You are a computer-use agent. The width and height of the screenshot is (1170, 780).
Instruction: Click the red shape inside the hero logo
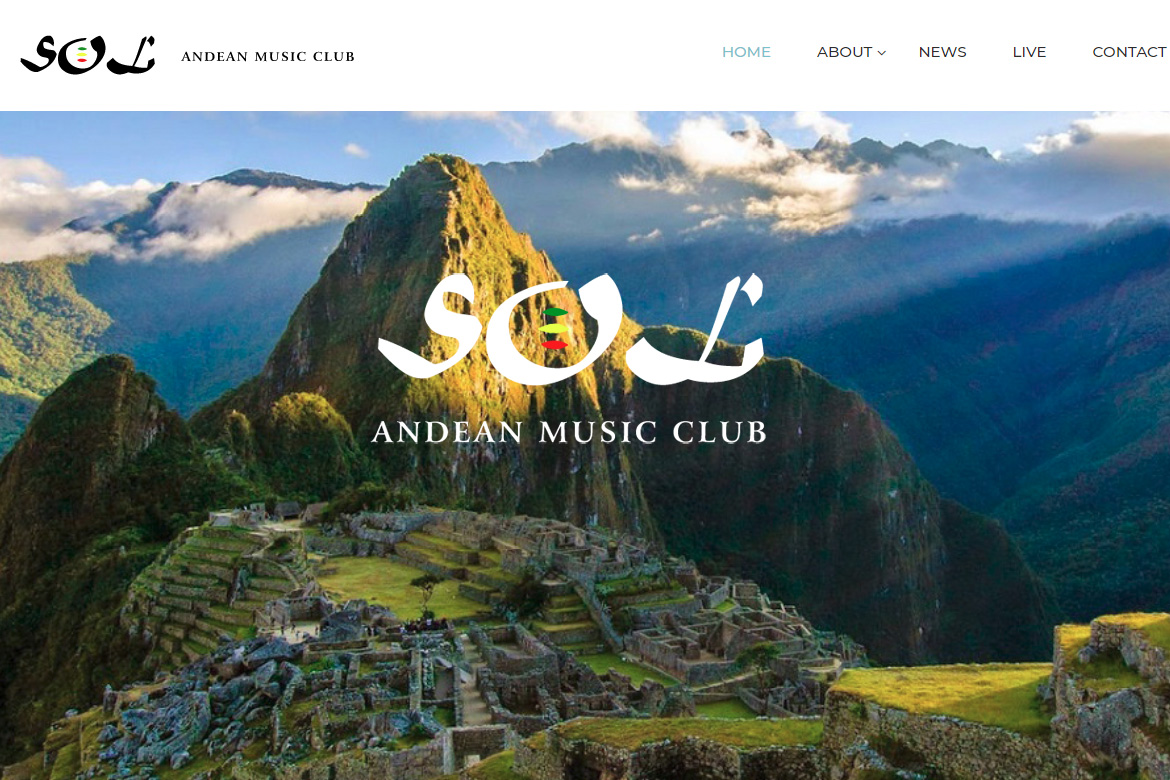point(554,344)
